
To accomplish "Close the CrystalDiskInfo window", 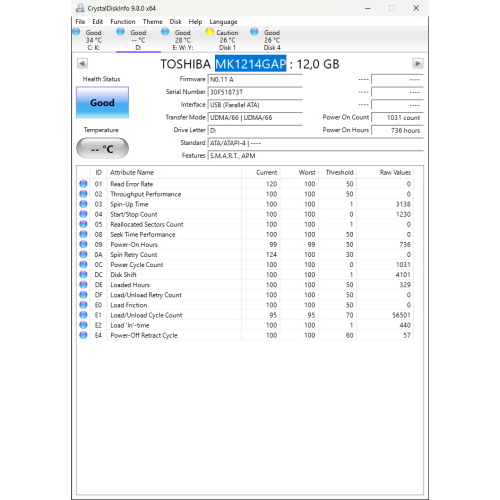I will pyautogui.click(x=416, y=8).
